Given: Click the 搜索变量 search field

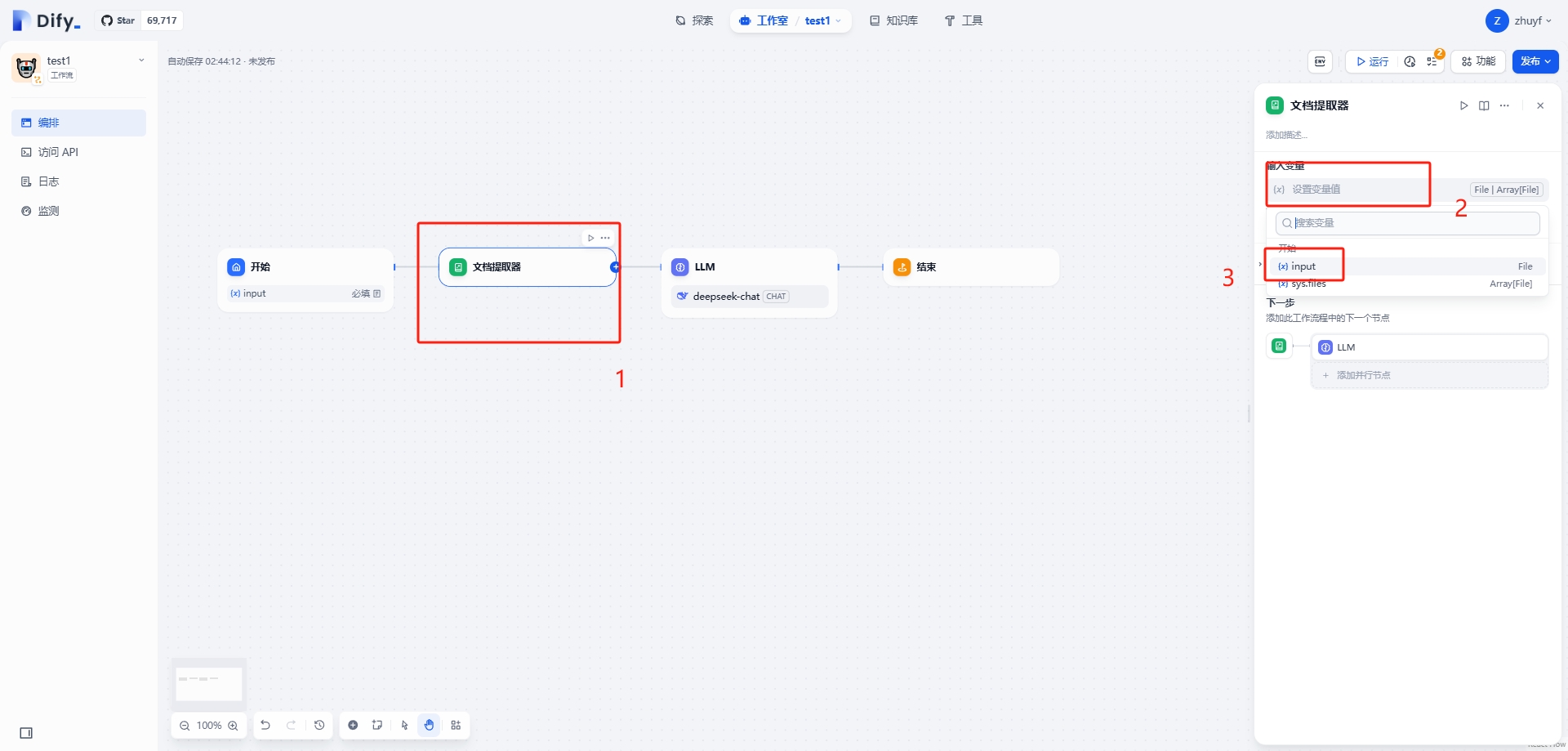Looking at the screenshot, I should tap(1408, 223).
